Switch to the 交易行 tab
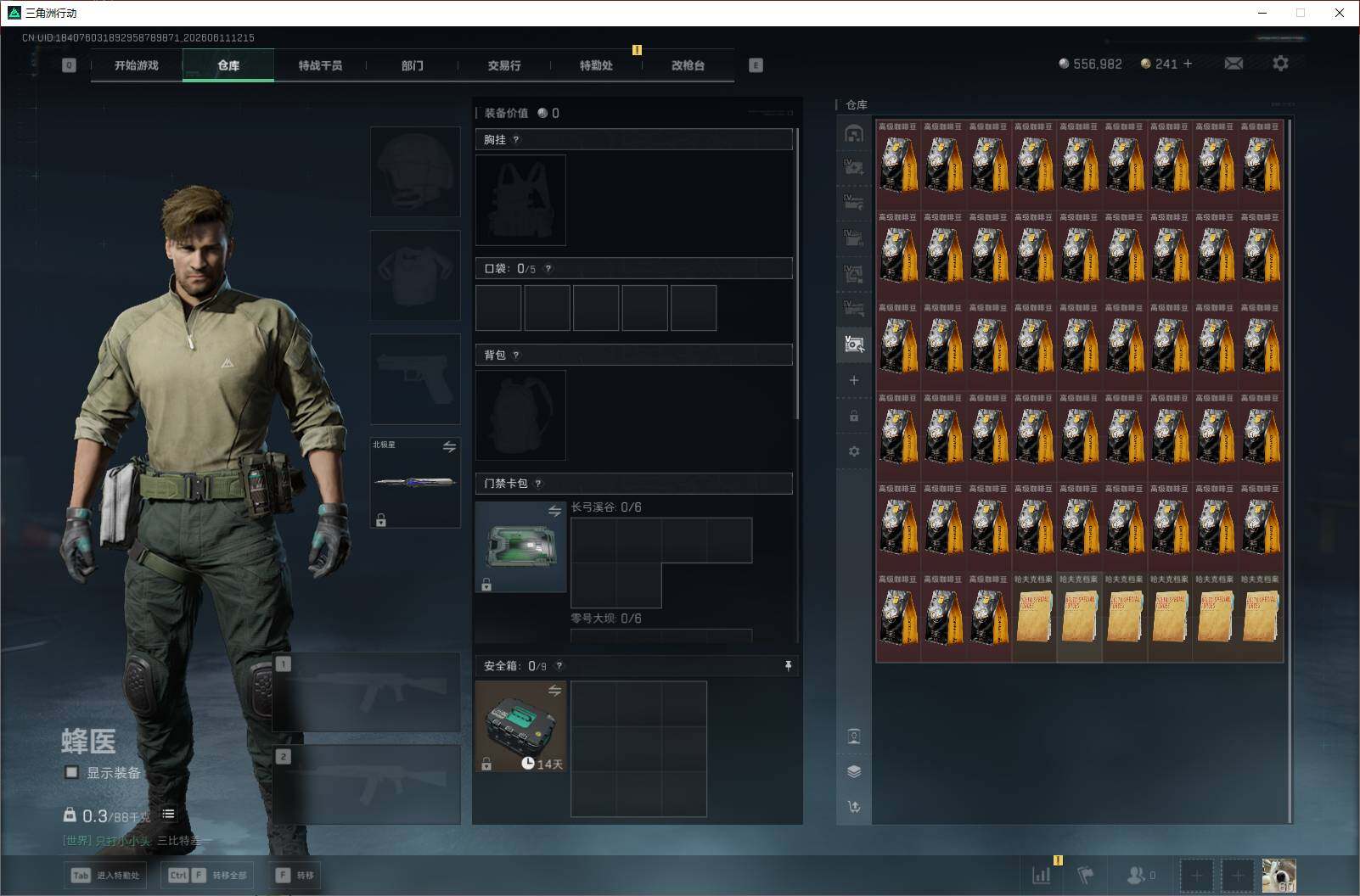The height and width of the screenshot is (896, 1360). pyautogui.click(x=504, y=65)
